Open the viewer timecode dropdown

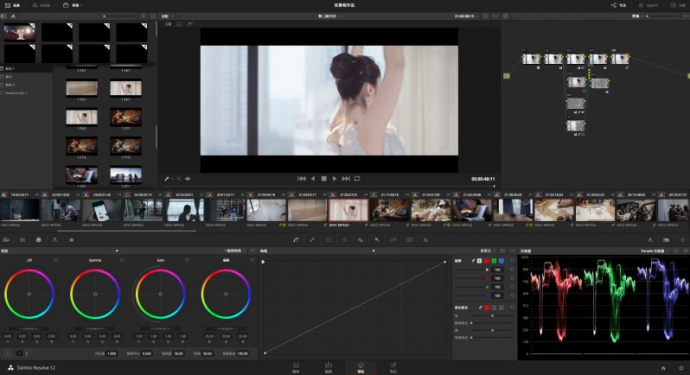pos(466,16)
